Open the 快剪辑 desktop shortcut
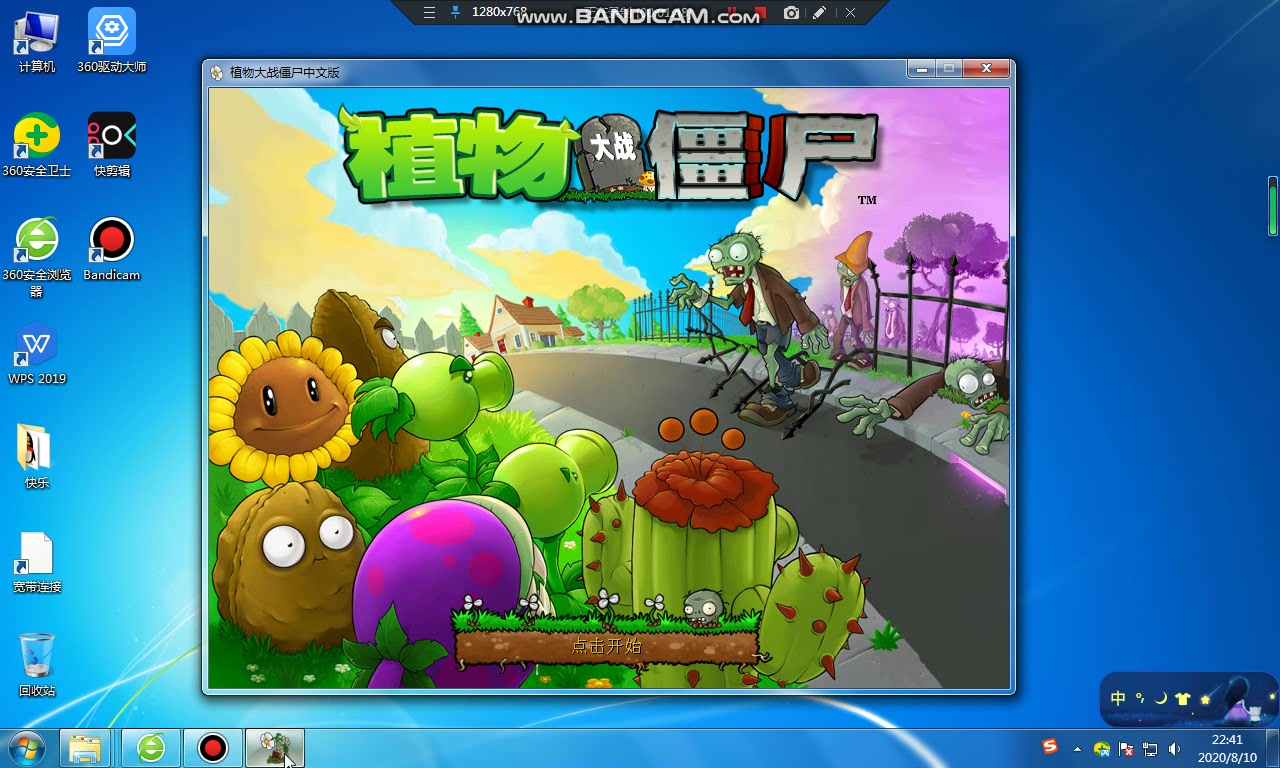Image resolution: width=1280 pixels, height=768 pixels. tap(112, 145)
